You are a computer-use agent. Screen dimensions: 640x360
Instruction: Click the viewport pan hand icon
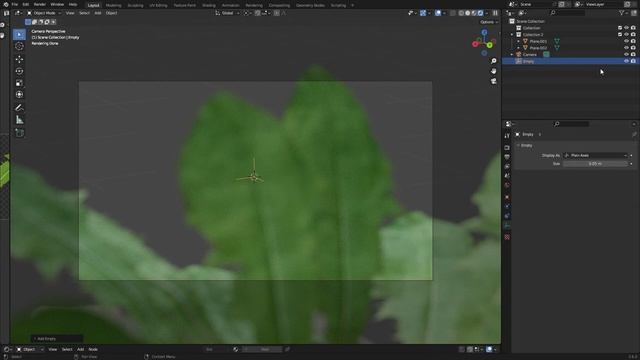(x=494, y=71)
